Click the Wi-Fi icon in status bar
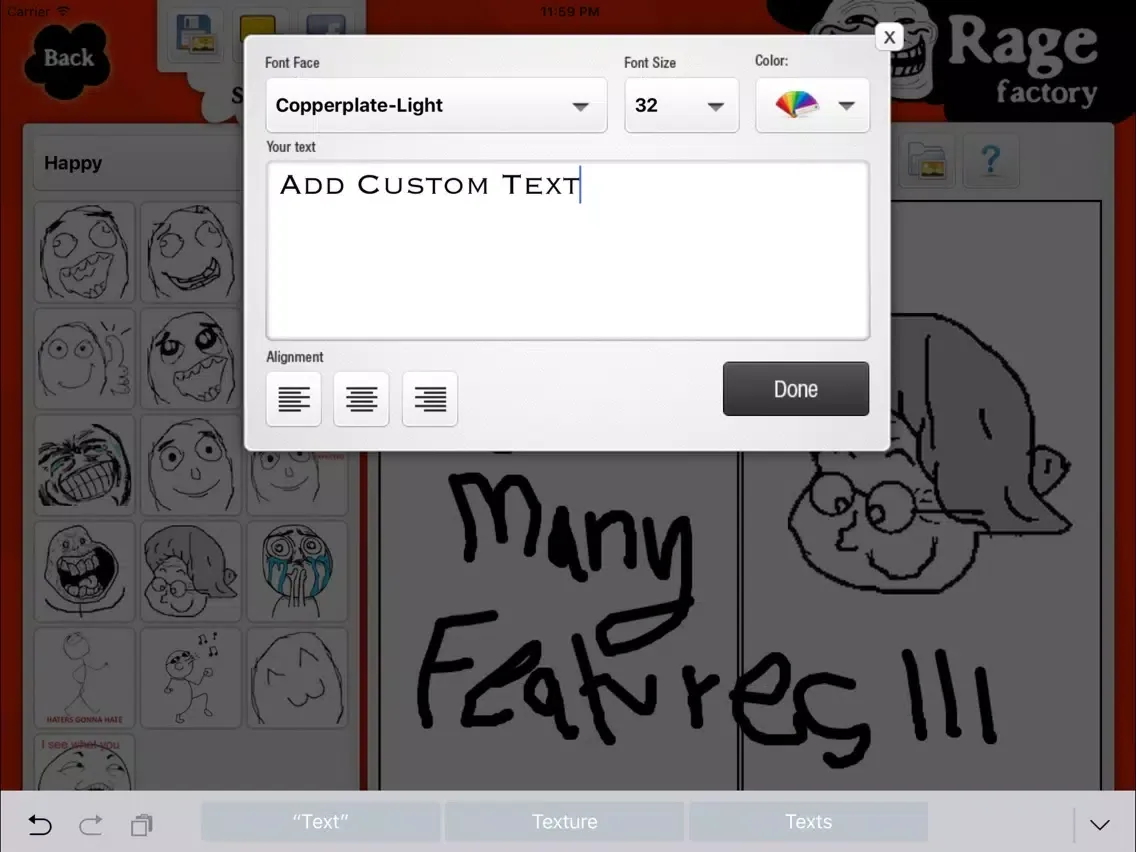The height and width of the screenshot is (852, 1136). tap(63, 11)
